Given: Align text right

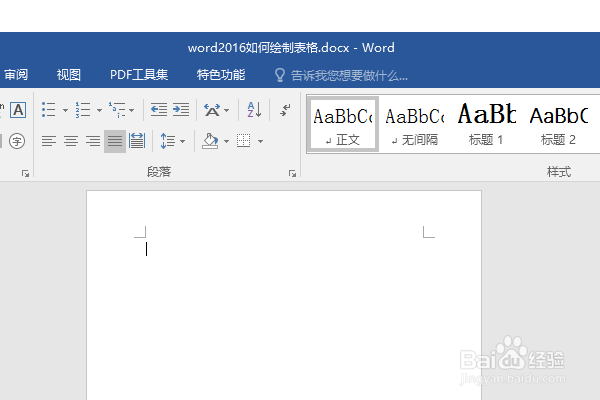Looking at the screenshot, I should coord(93,141).
